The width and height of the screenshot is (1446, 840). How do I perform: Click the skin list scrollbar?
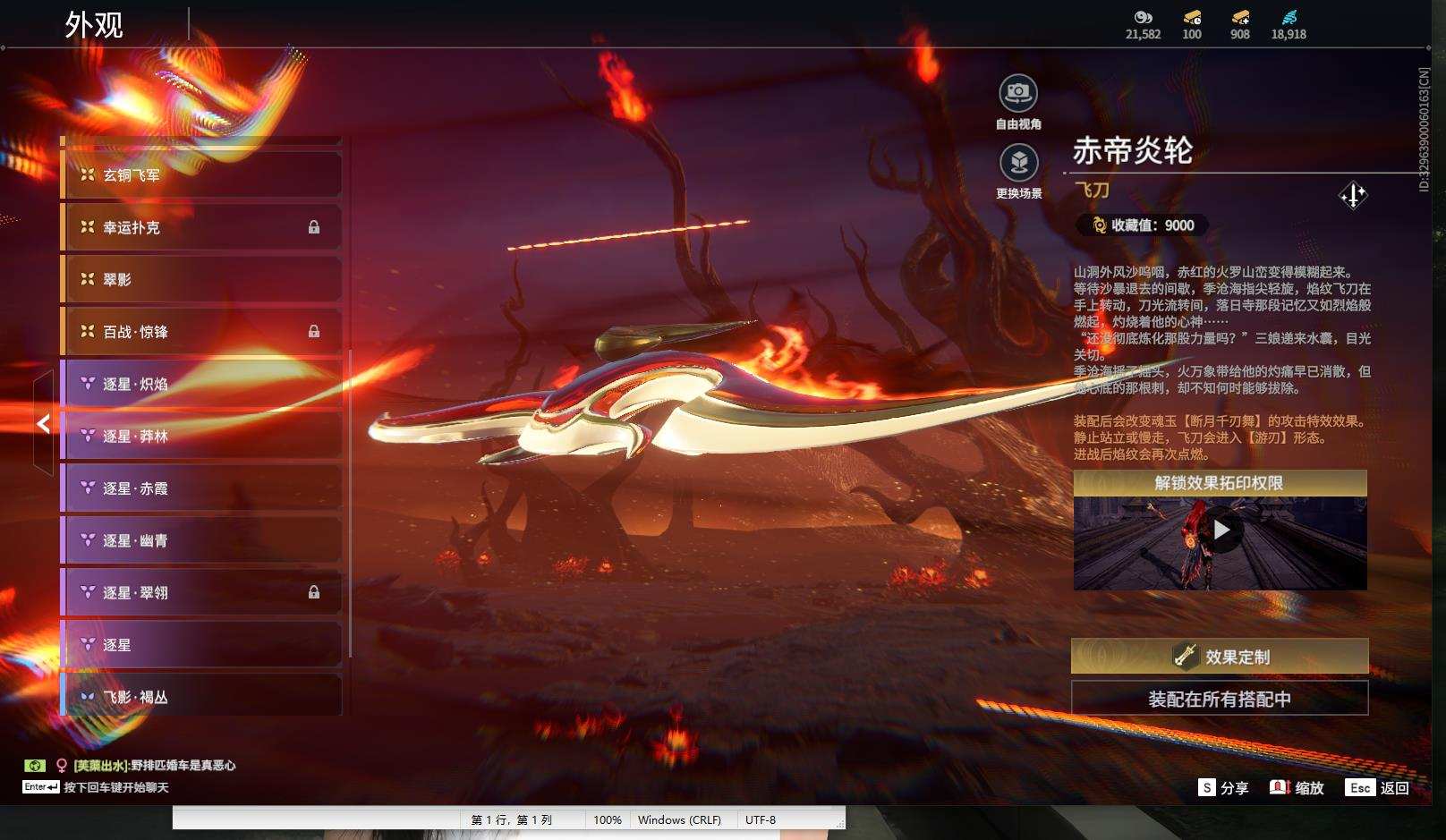(349, 504)
